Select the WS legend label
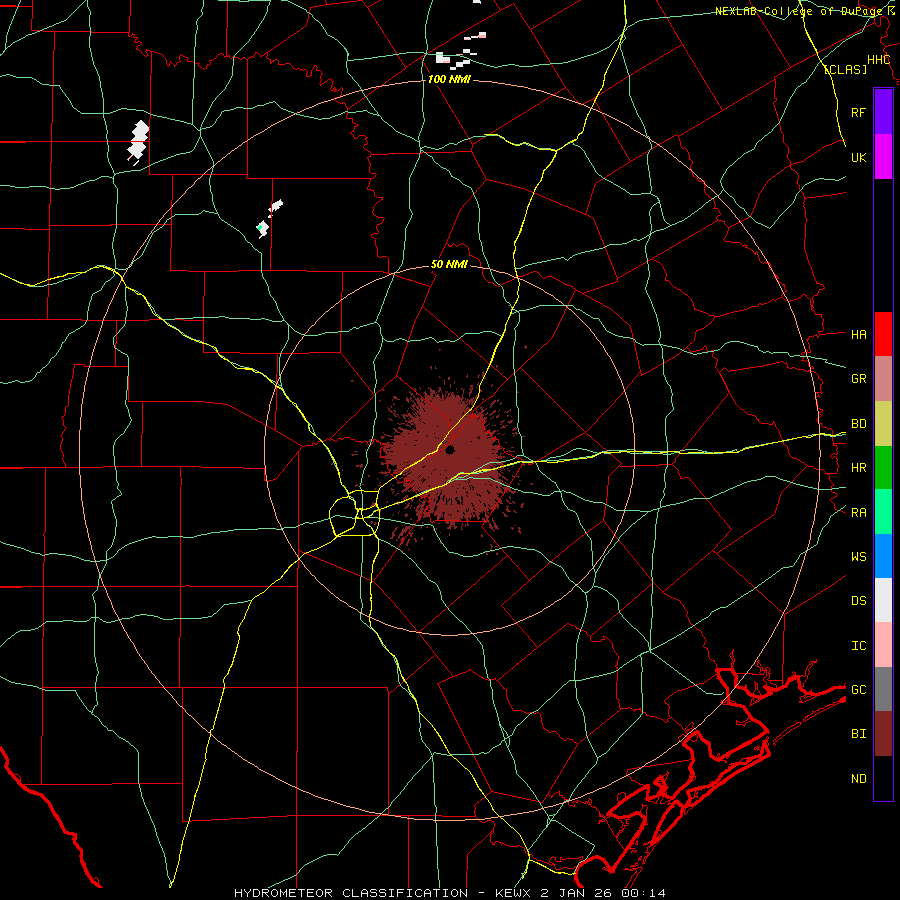Screen dimensions: 900x900 click(859, 557)
